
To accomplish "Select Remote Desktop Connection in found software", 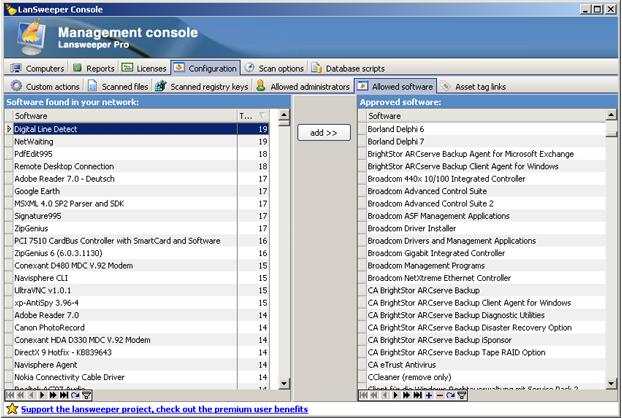I will click(x=140, y=166).
